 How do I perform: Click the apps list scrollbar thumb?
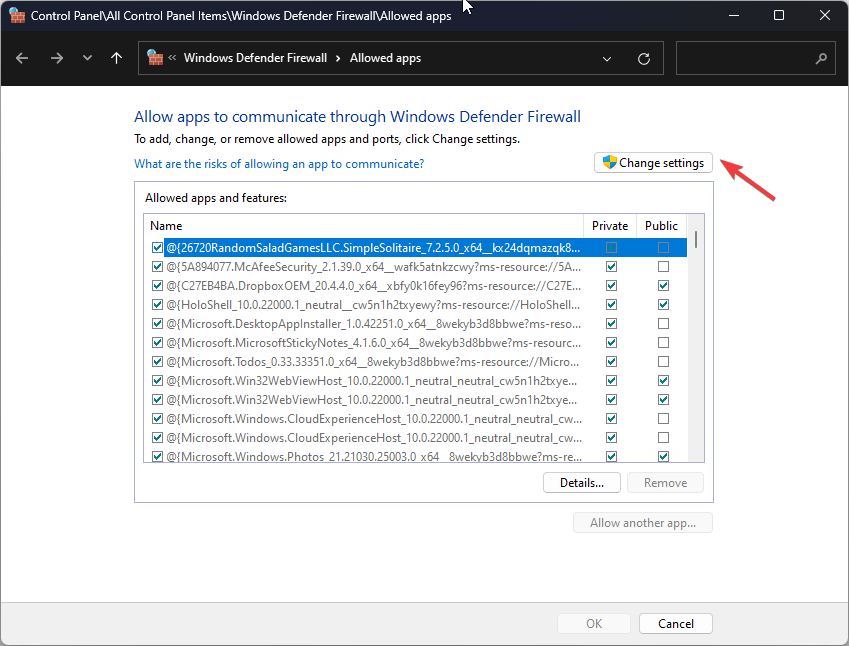696,239
